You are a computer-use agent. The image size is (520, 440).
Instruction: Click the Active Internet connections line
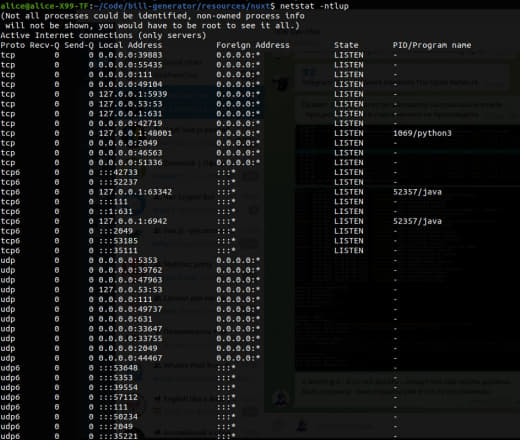click(103, 35)
